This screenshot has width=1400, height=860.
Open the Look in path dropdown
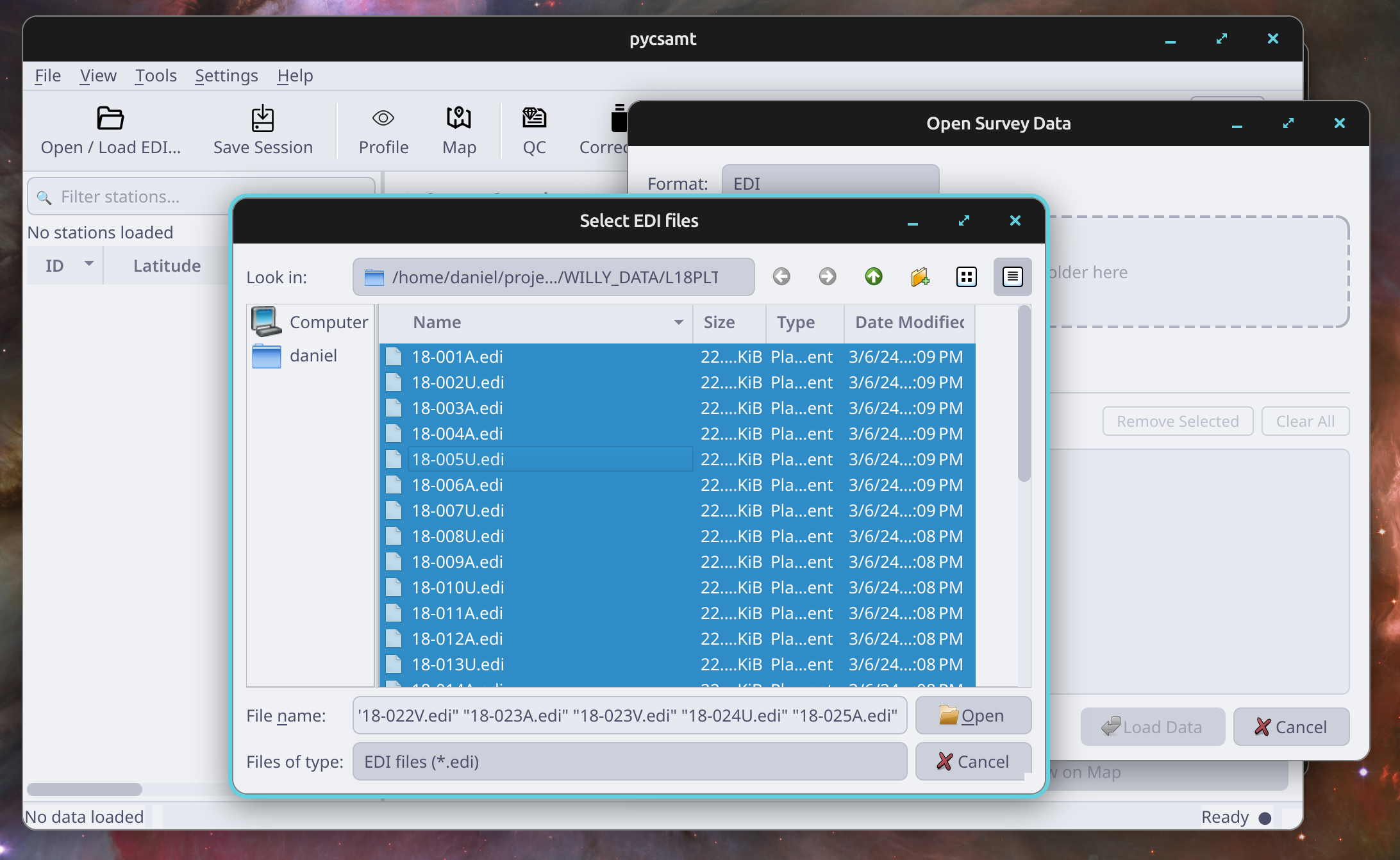tap(553, 277)
